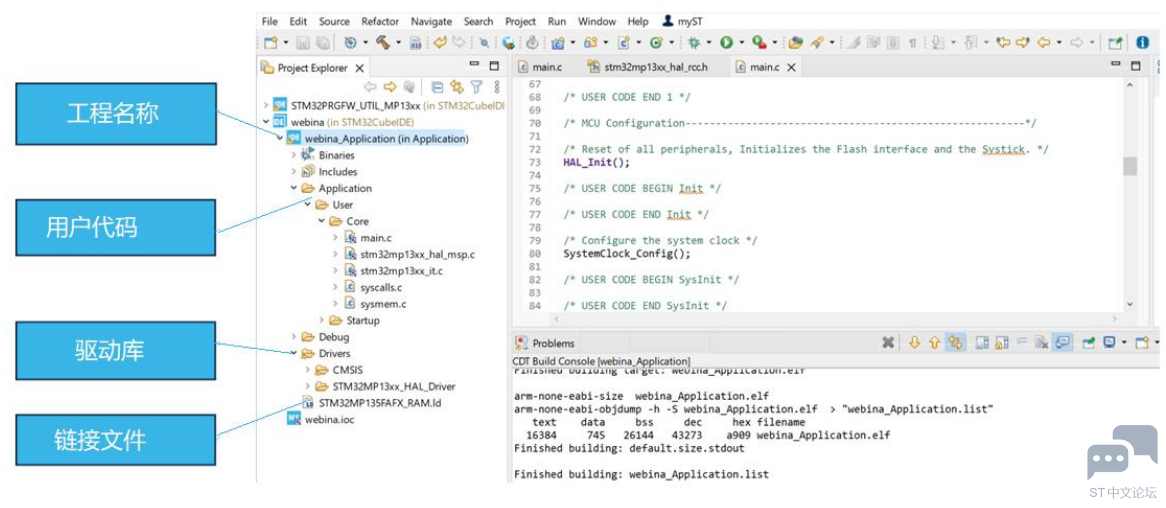
Task: Expand the Startup folder arrow
Action: 321,321
